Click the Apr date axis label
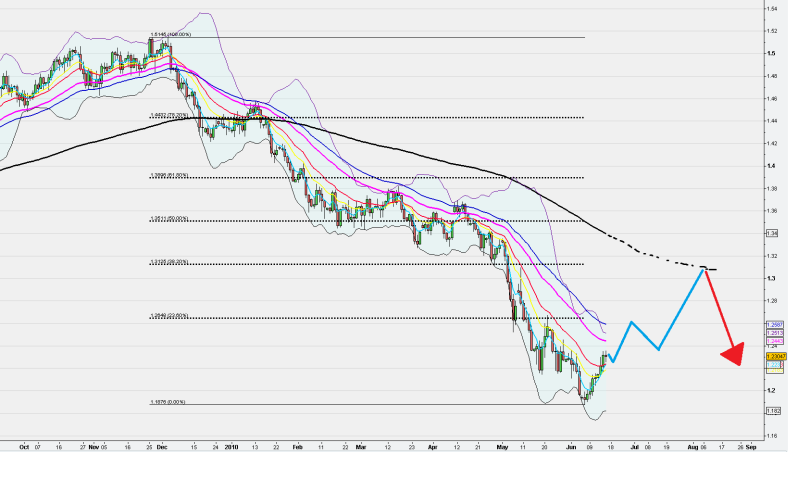Viewport: 798px width, 480px height. tap(433, 447)
